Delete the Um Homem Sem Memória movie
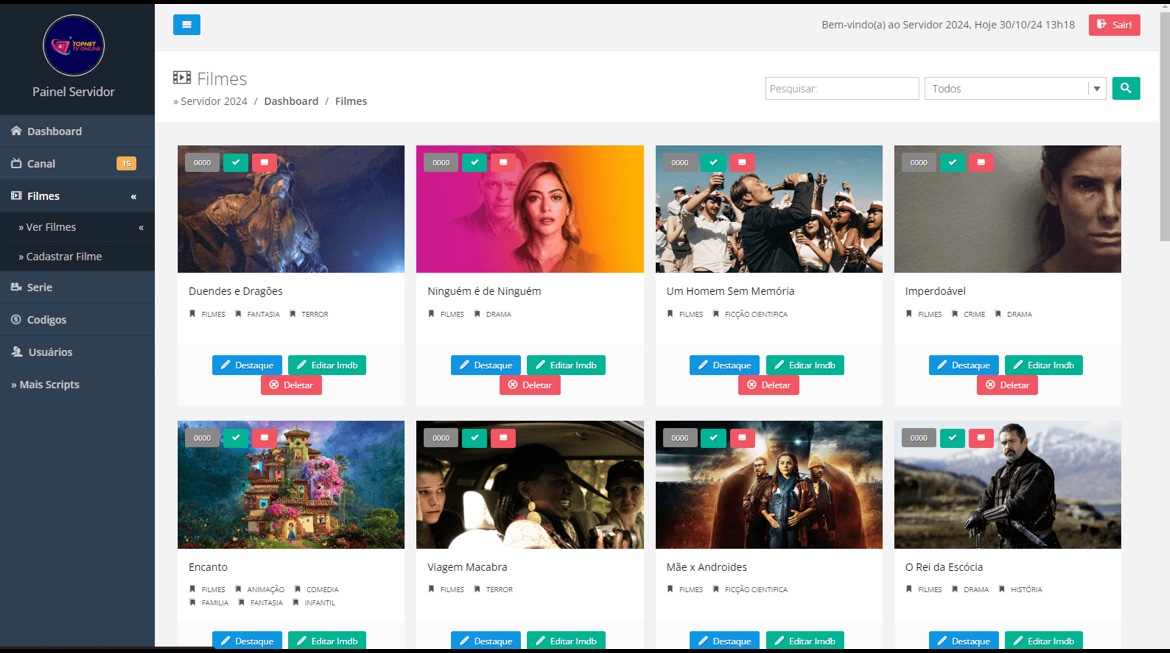 (x=769, y=385)
